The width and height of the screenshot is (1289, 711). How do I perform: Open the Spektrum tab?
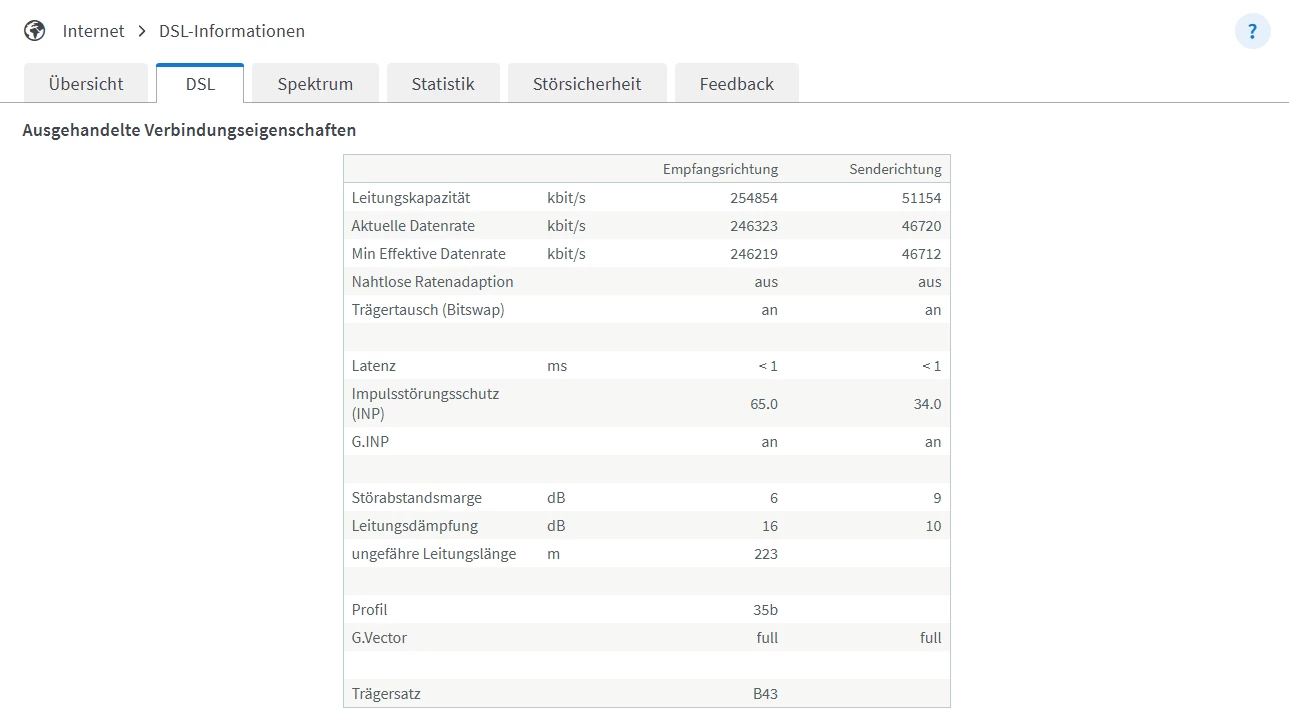click(x=315, y=84)
